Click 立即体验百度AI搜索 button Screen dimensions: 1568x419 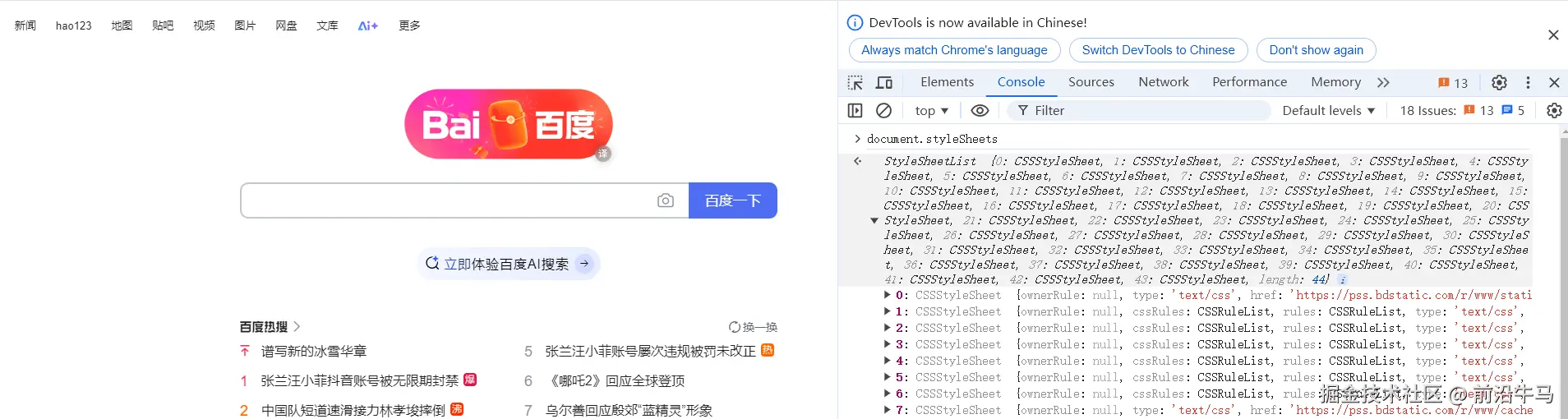508,264
